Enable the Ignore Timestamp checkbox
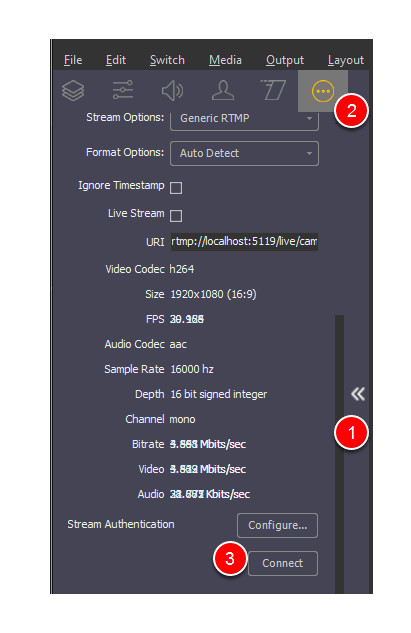Viewport: 411px width, 633px height. (x=176, y=188)
